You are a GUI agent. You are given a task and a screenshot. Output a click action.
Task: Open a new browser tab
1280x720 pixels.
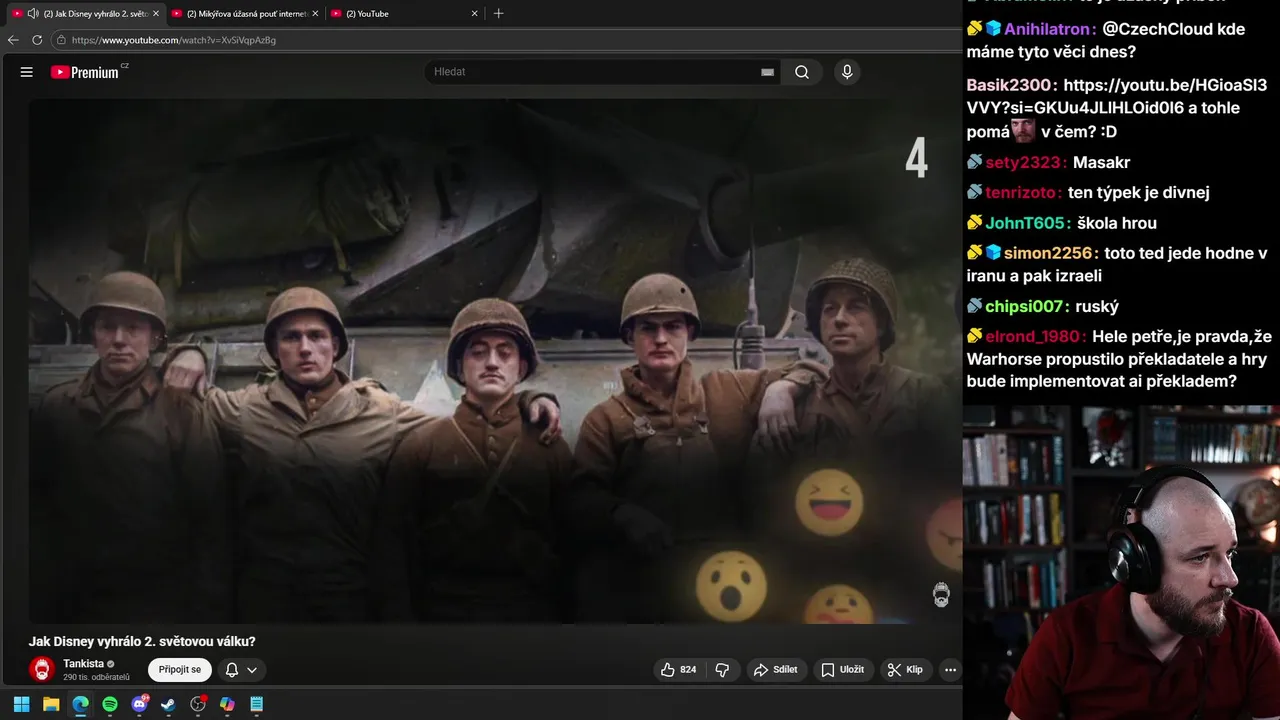click(x=499, y=14)
